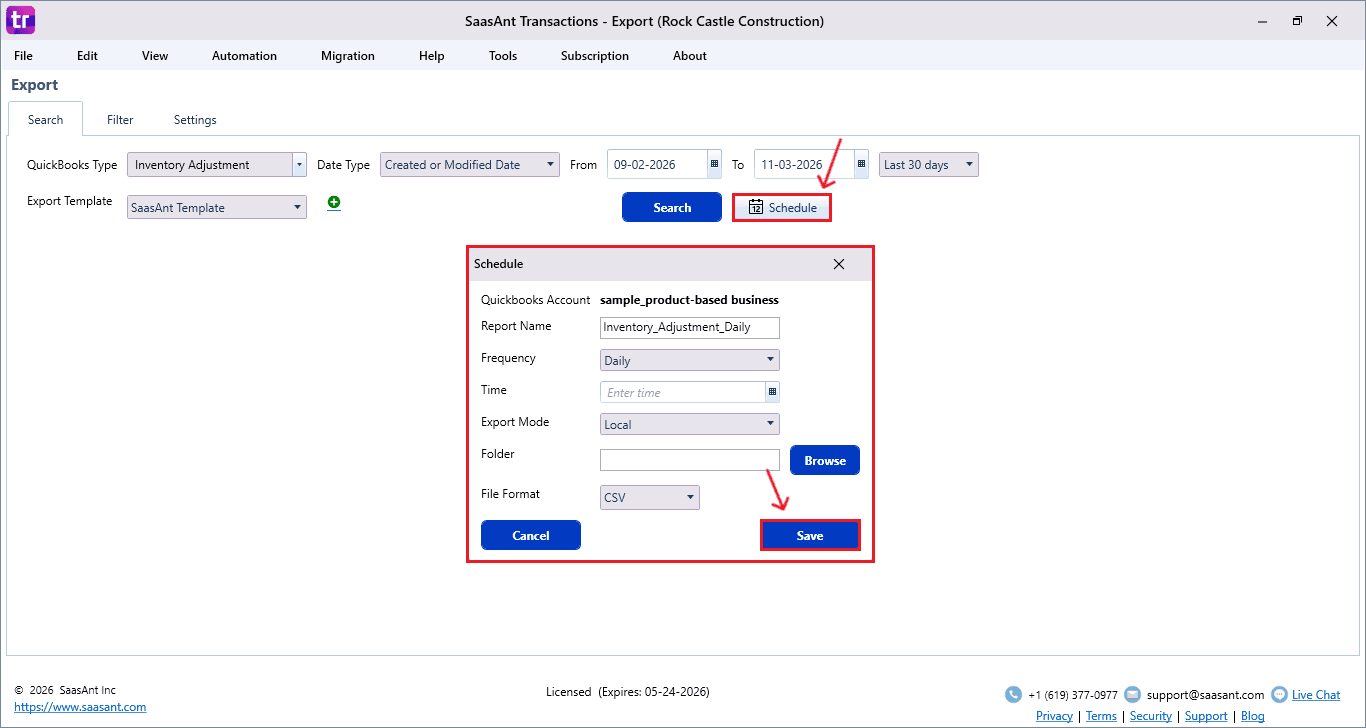Open the Edit menu
This screenshot has height=728, width=1366.
[88, 56]
